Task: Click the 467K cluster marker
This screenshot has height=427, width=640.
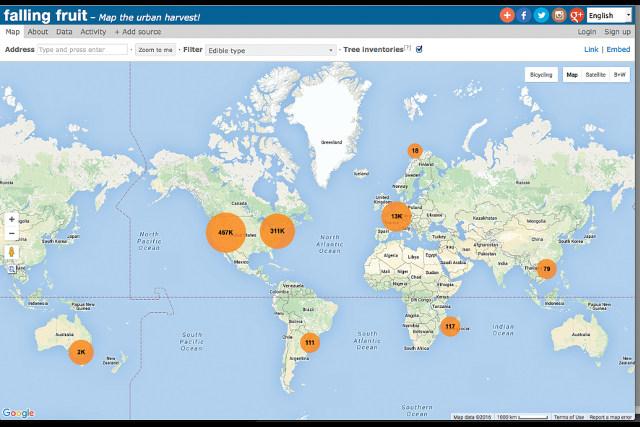Action: pyautogui.click(x=226, y=232)
